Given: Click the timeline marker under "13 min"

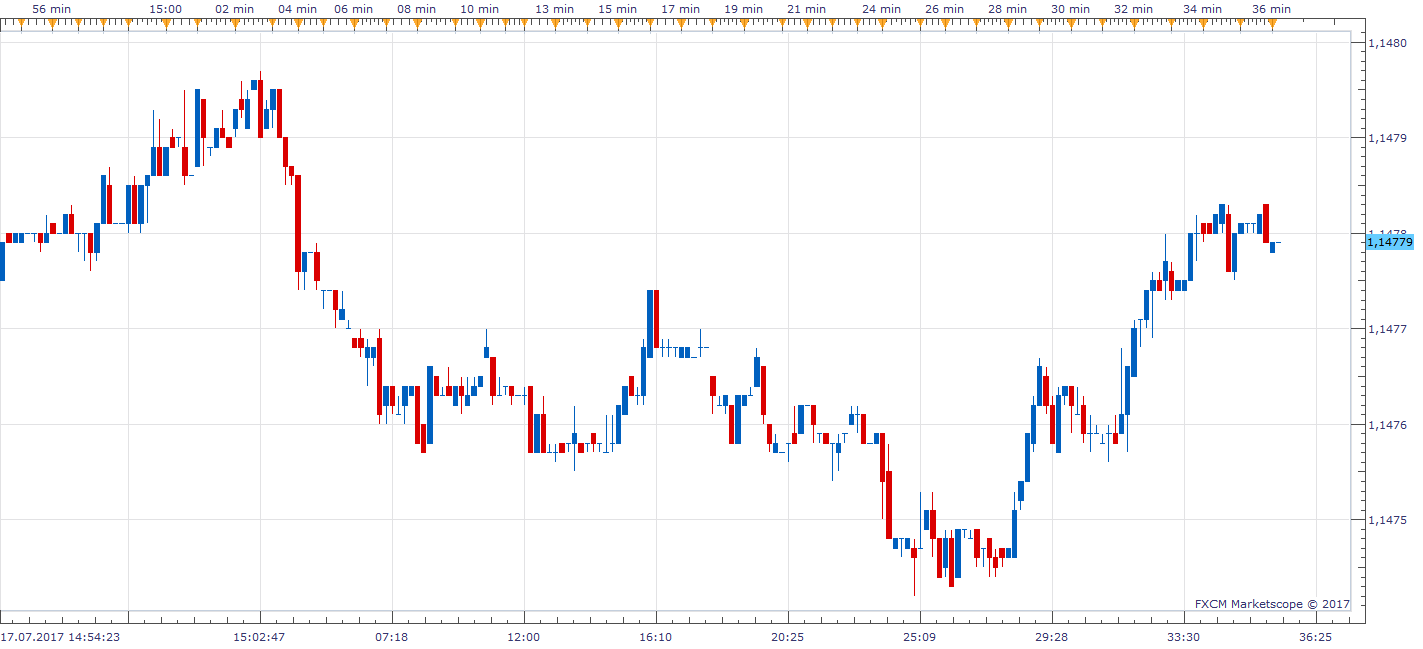Looking at the screenshot, I should (x=554, y=22).
